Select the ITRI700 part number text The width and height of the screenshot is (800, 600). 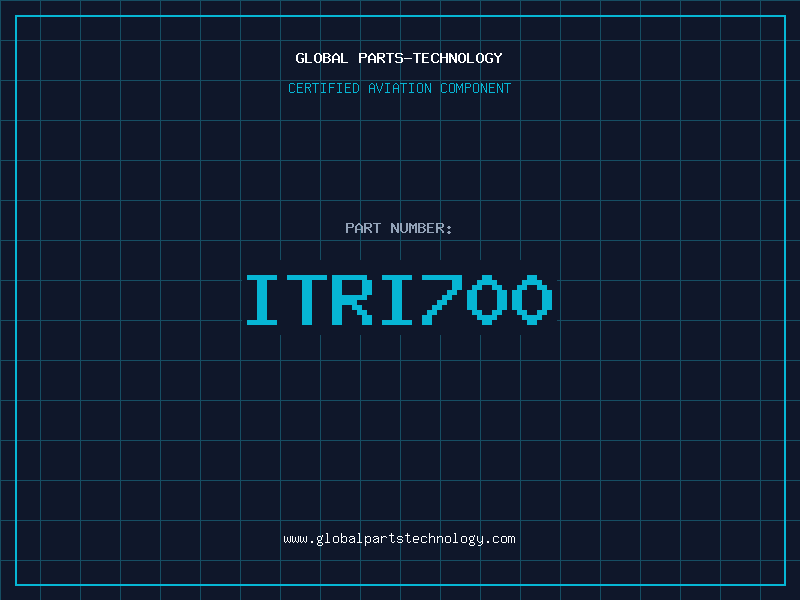[399, 299]
